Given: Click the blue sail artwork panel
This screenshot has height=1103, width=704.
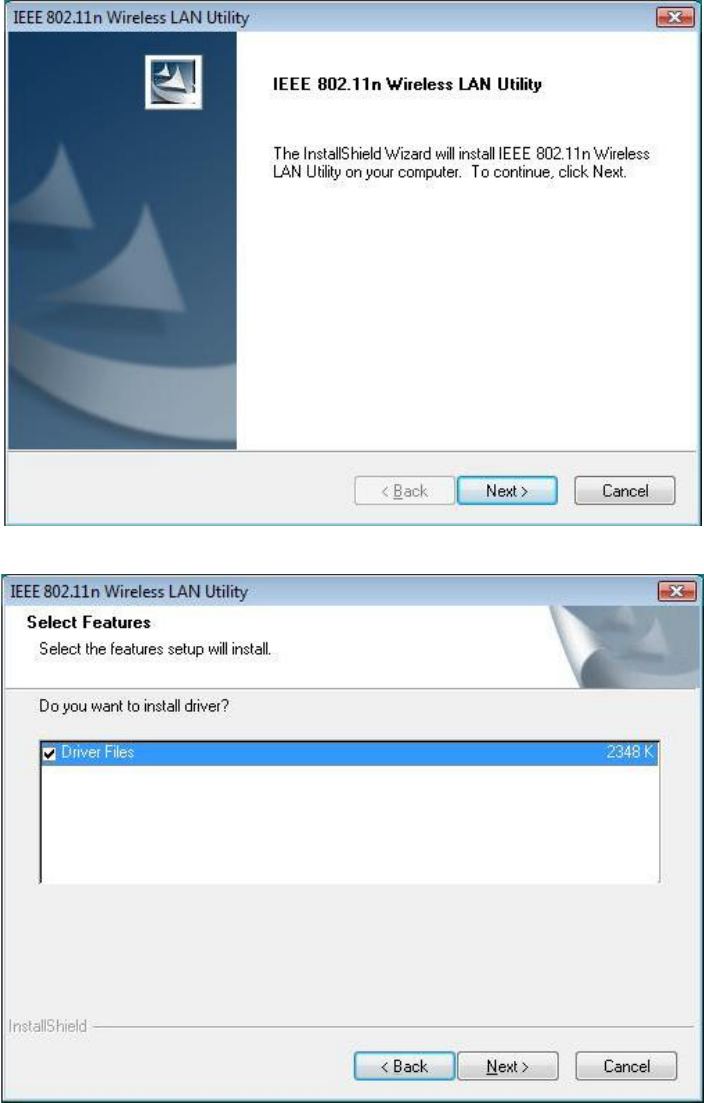Looking at the screenshot, I should [x=122, y=241].
